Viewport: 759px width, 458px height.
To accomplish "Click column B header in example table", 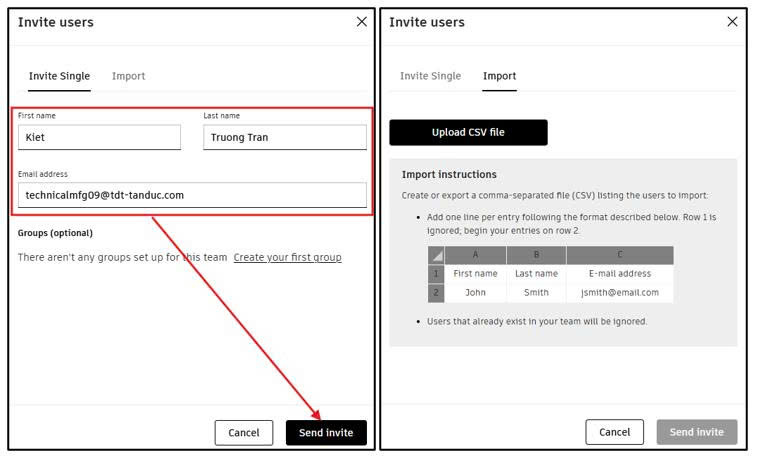I will [x=536, y=255].
